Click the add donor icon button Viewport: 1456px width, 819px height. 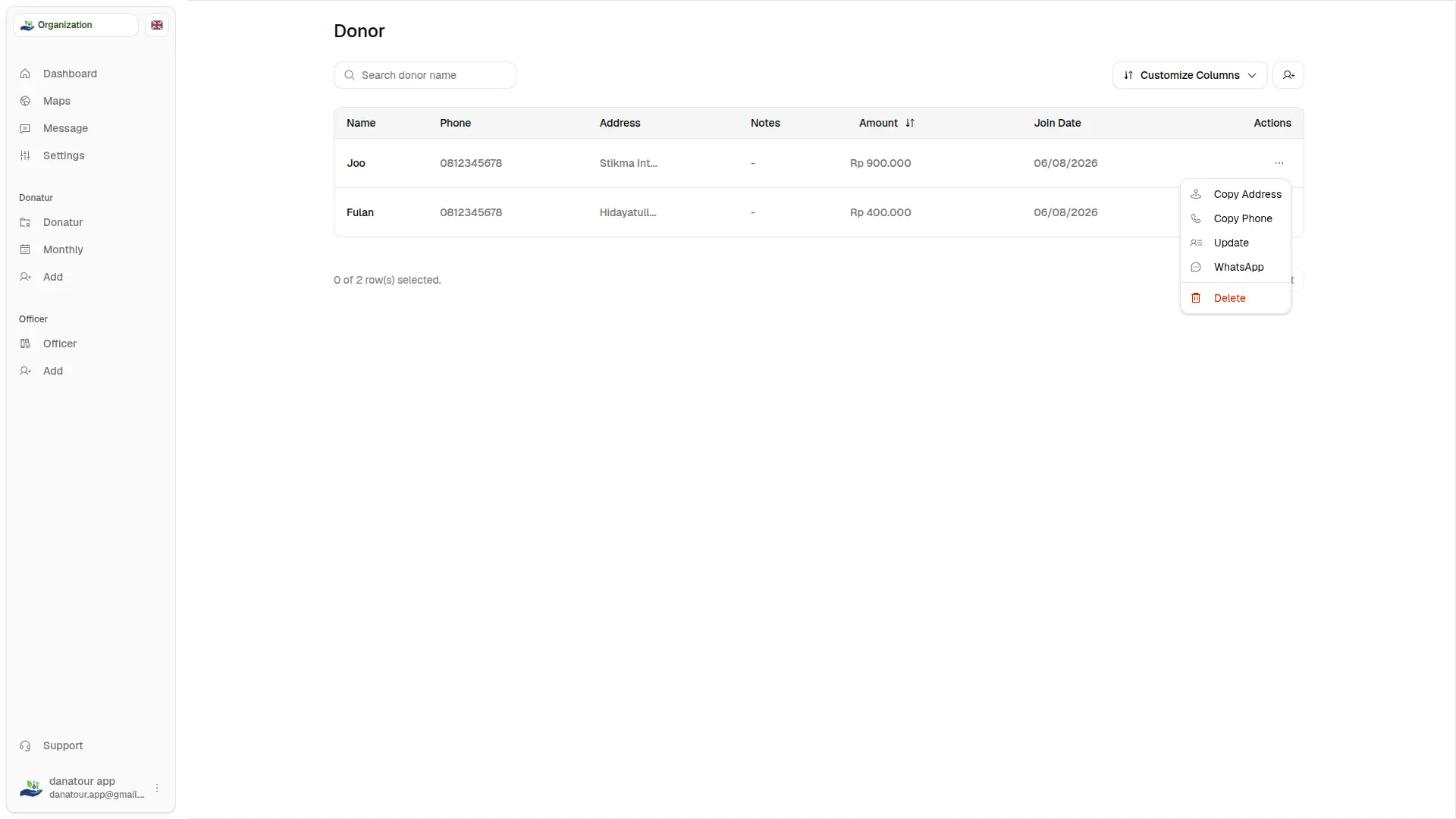point(1288,75)
